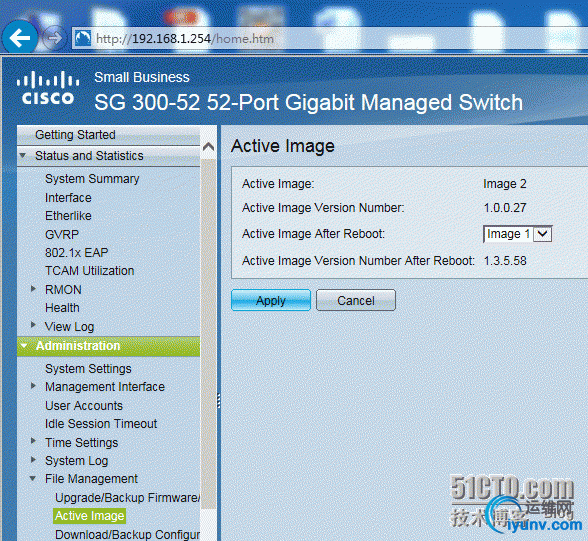Select Time Settings entry
This screenshot has width=588, height=541.
click(x=81, y=442)
